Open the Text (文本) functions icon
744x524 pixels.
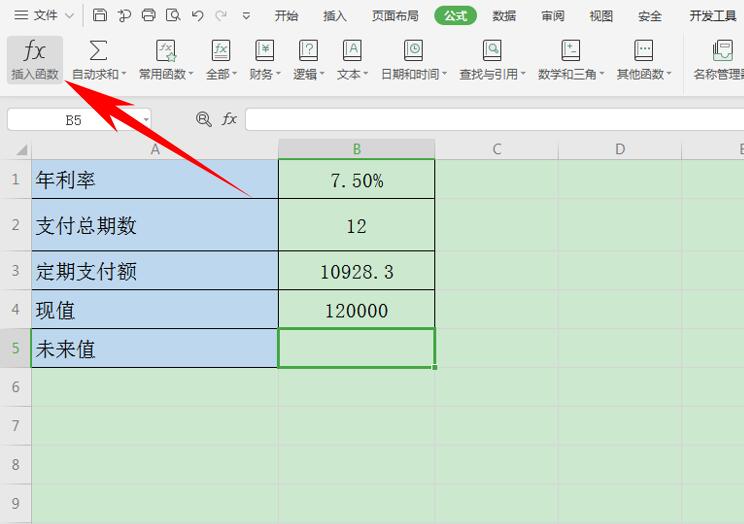click(x=352, y=50)
